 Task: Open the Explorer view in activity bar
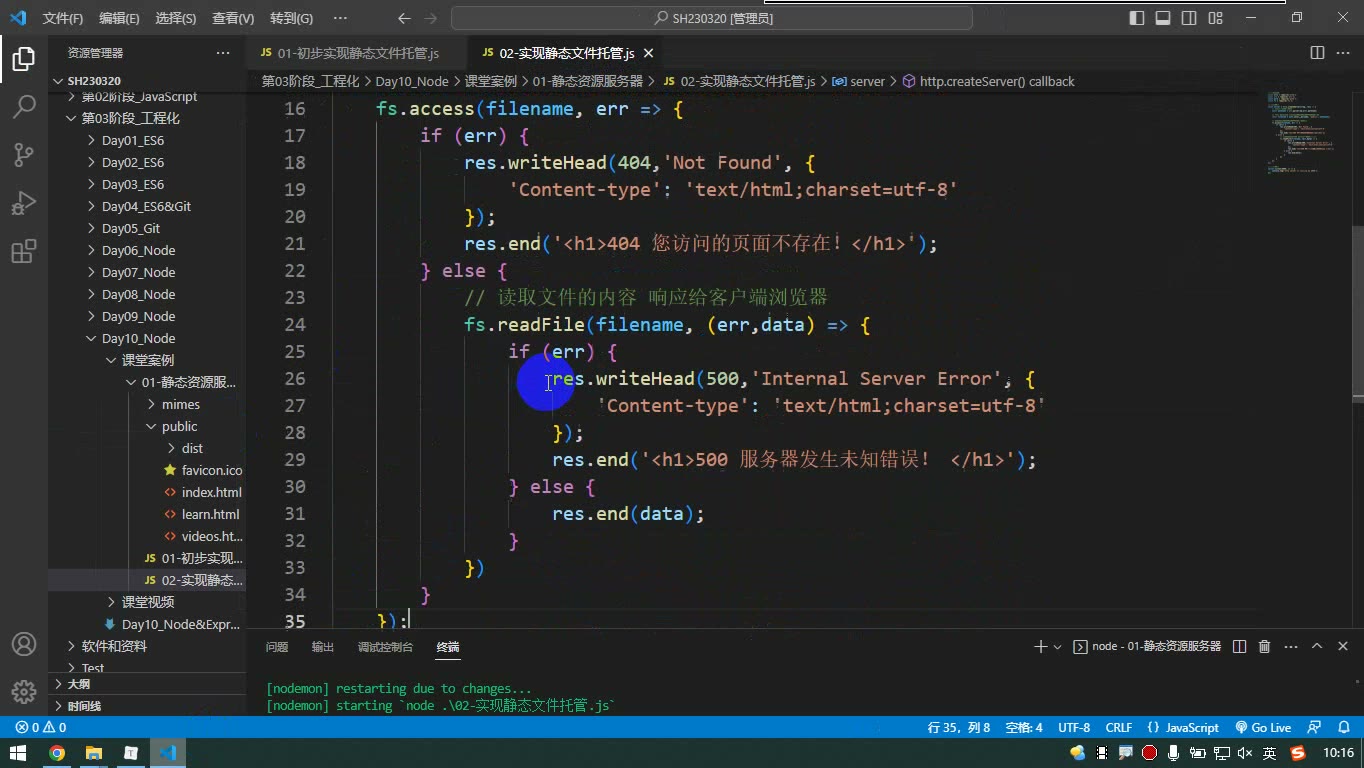24,59
